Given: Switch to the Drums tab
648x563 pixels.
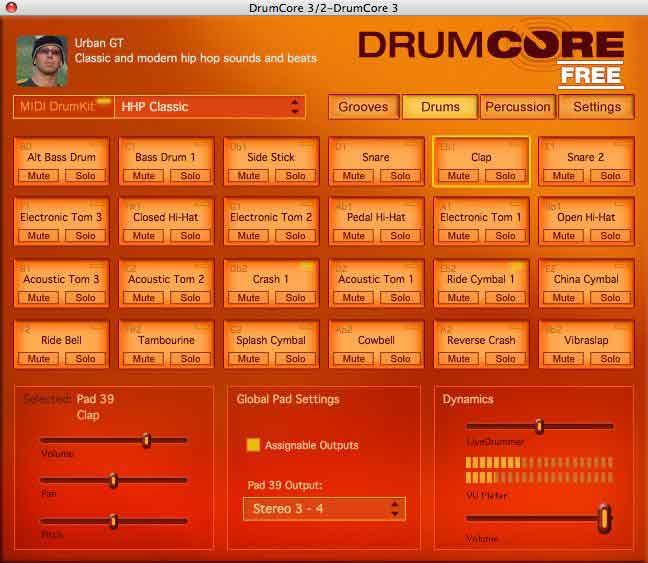Looking at the screenshot, I should [440, 107].
